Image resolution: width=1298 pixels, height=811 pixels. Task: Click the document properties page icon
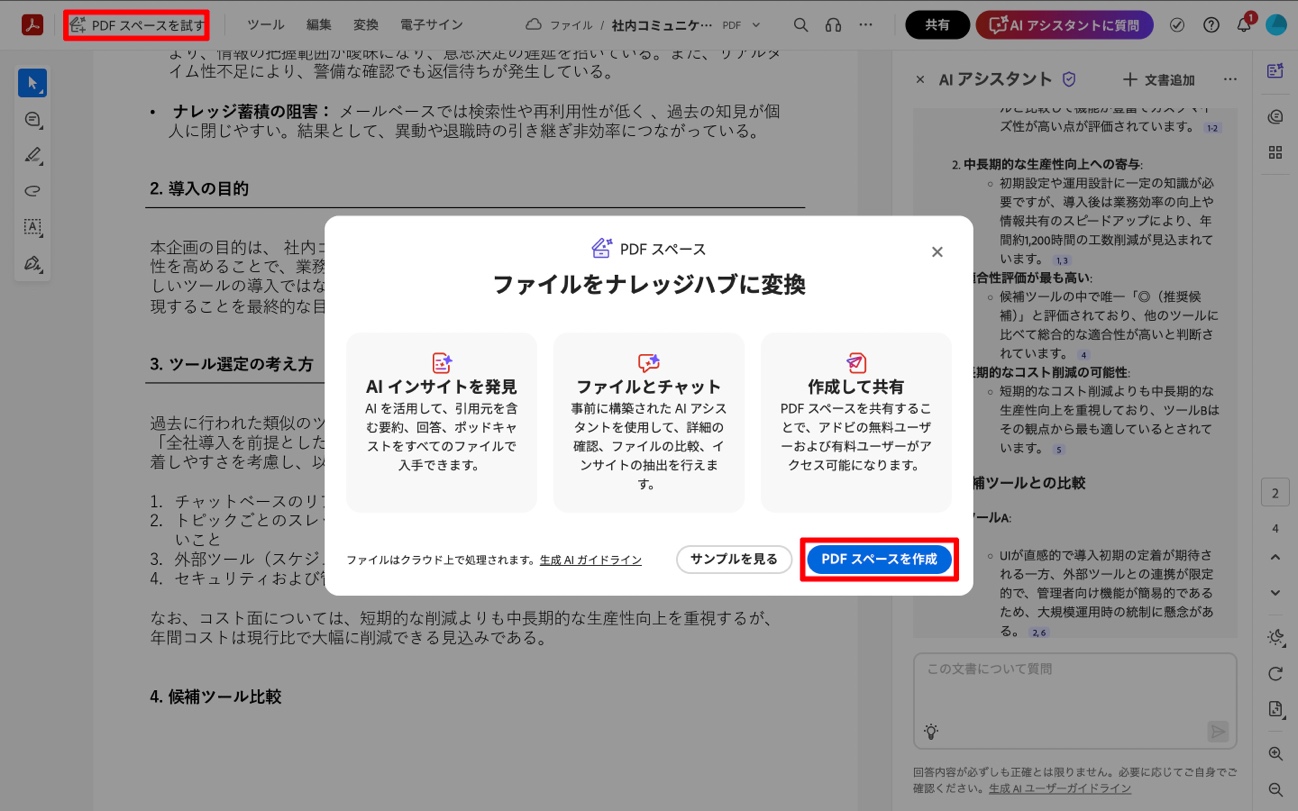tap(1275, 709)
